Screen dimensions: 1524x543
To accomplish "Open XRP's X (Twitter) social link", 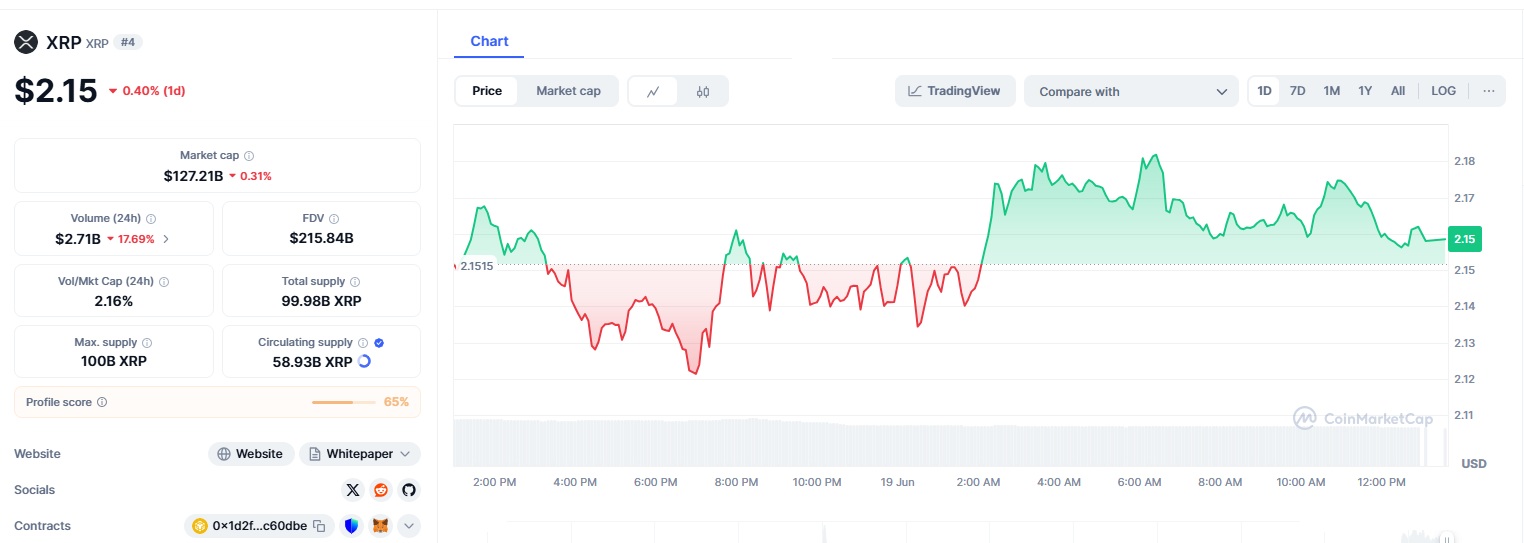I will tap(352, 490).
